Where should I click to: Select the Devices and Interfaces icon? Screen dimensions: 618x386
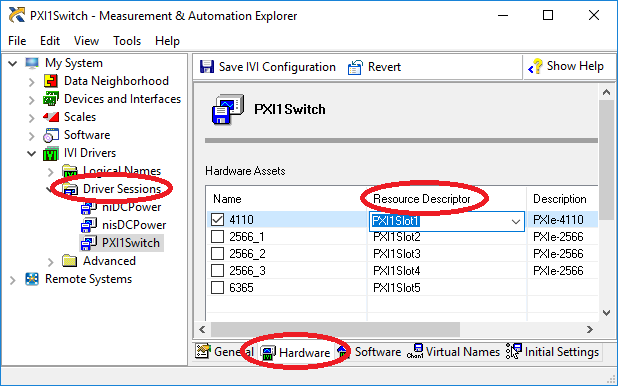click(51, 99)
